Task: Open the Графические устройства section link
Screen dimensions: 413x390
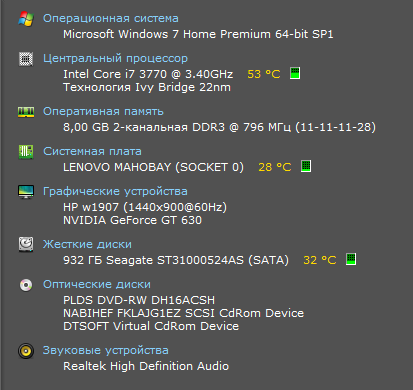Action: [115, 191]
